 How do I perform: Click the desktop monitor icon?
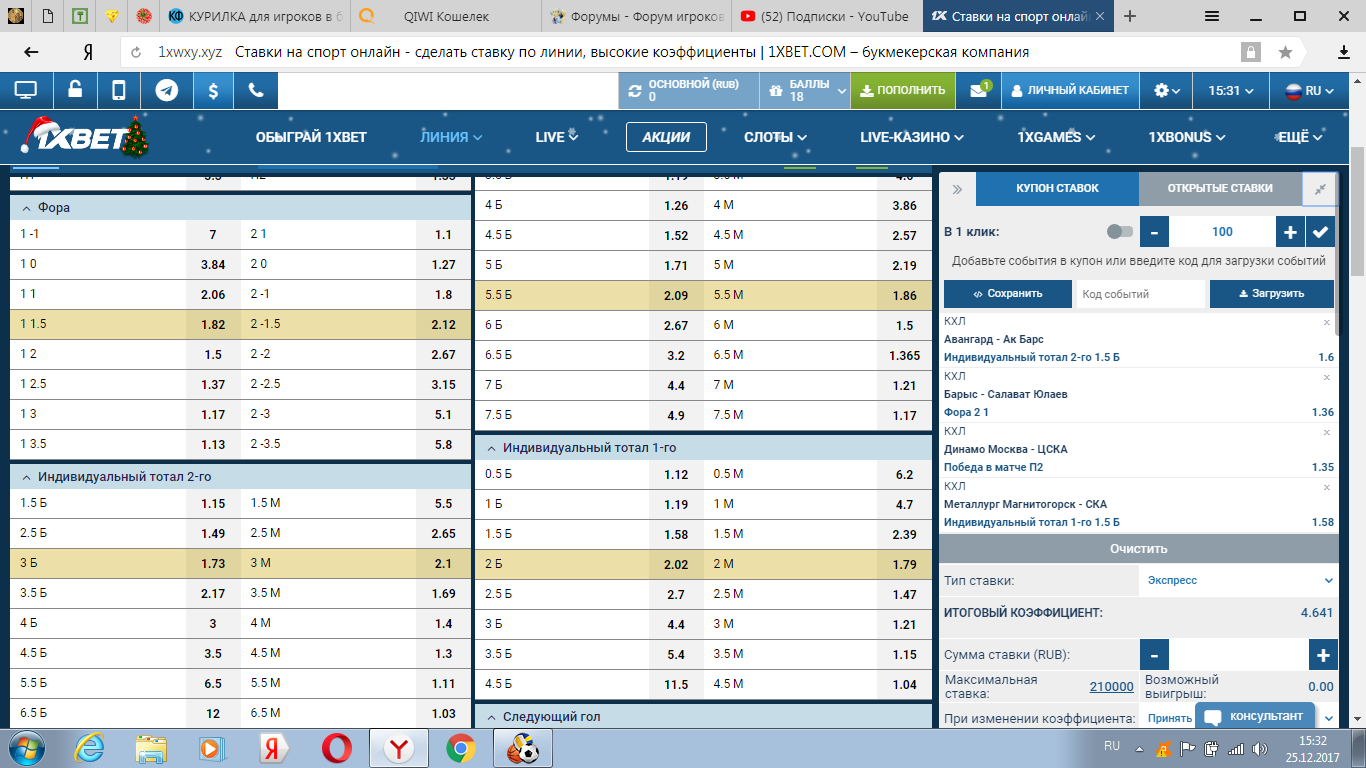pos(26,90)
